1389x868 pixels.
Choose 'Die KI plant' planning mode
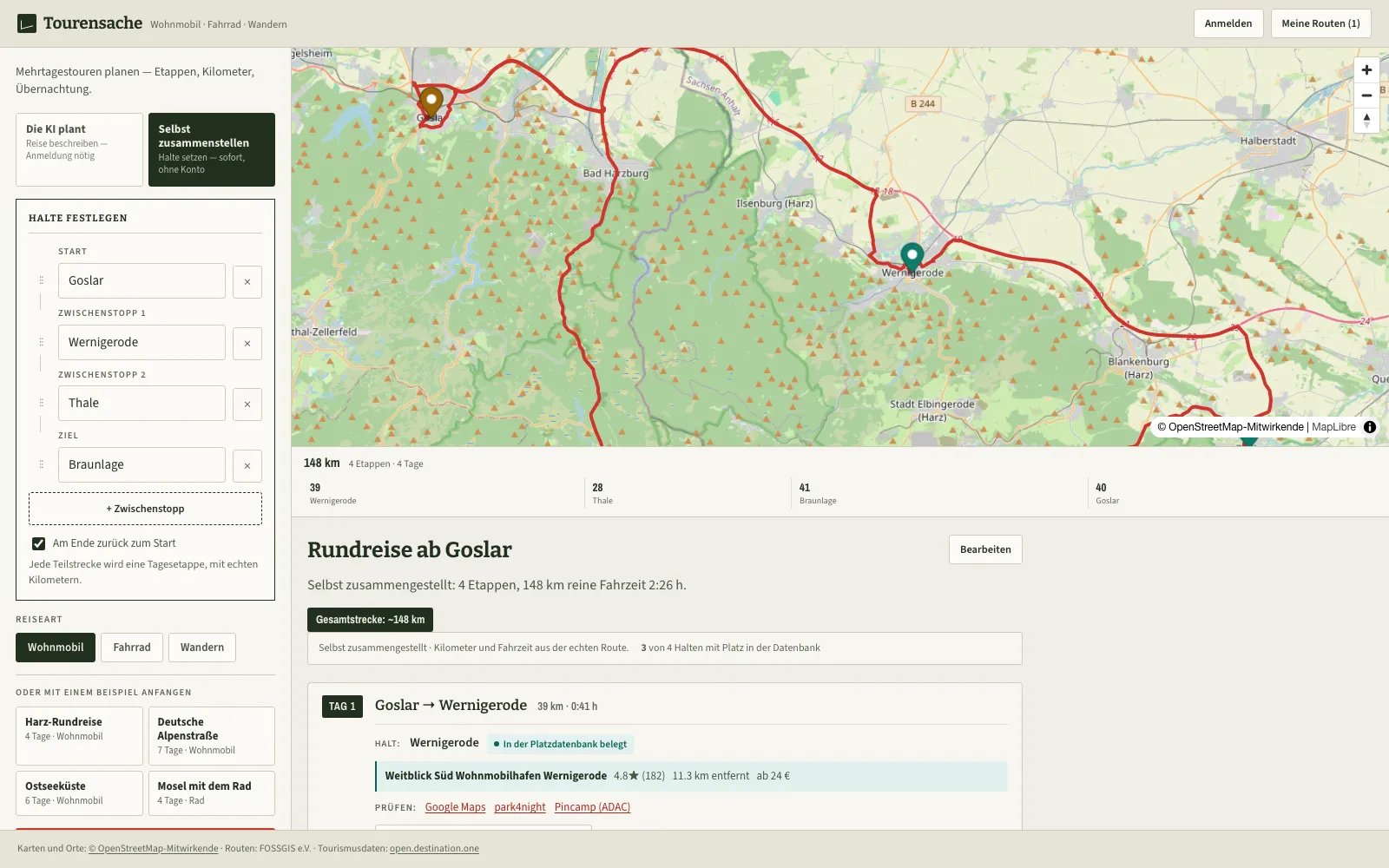click(79, 149)
